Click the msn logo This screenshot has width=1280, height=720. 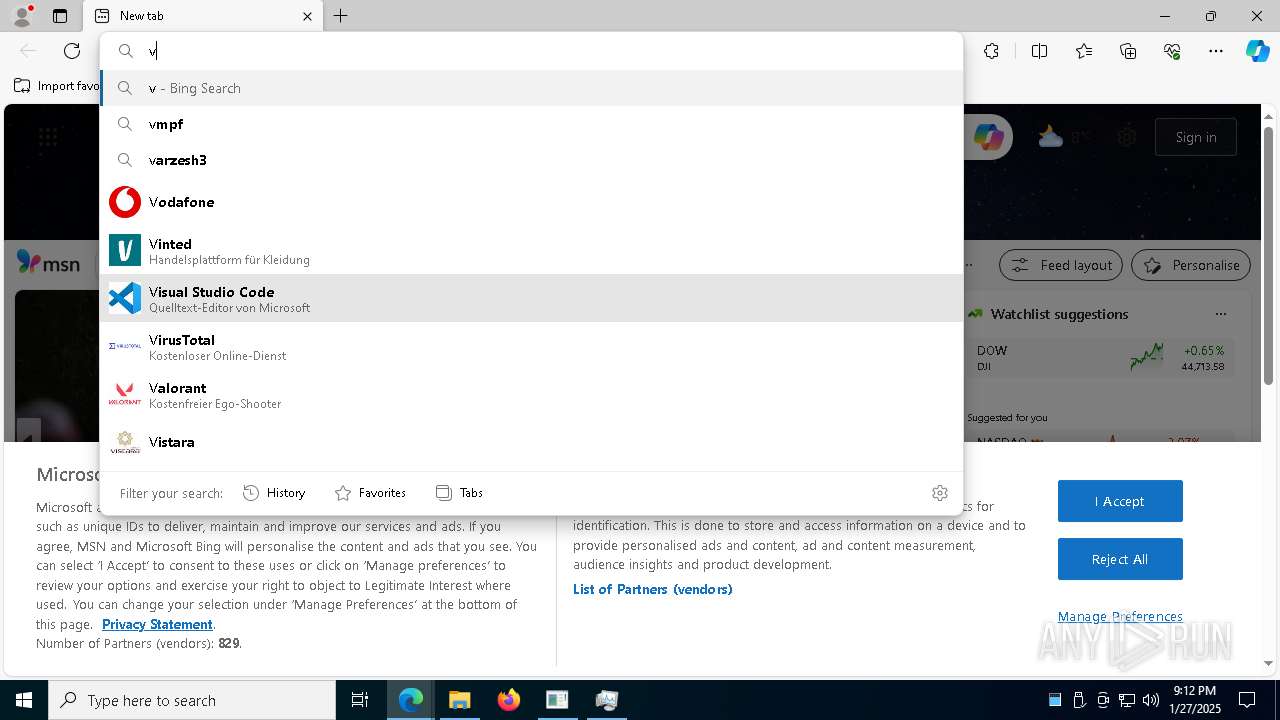coord(48,263)
